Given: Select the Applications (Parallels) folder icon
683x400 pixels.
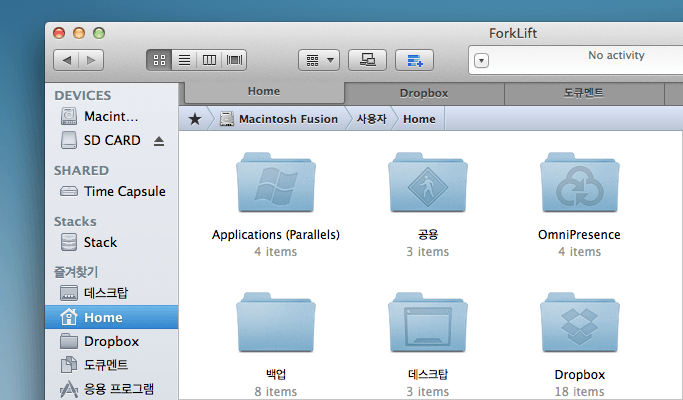Looking at the screenshot, I should click(x=276, y=183).
